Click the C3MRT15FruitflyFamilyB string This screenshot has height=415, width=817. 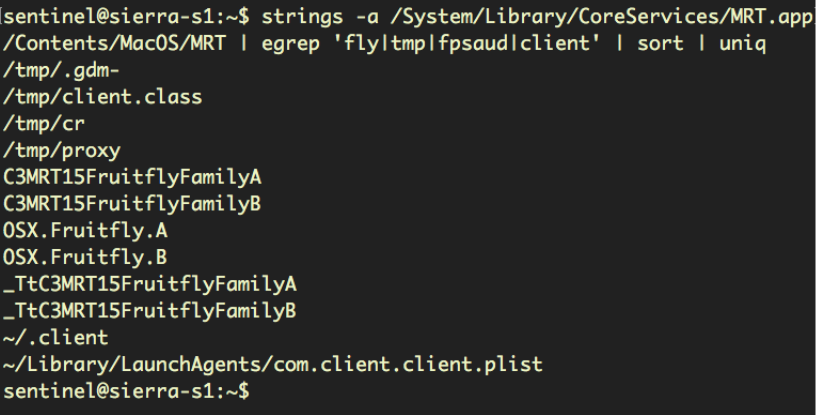click(x=132, y=203)
